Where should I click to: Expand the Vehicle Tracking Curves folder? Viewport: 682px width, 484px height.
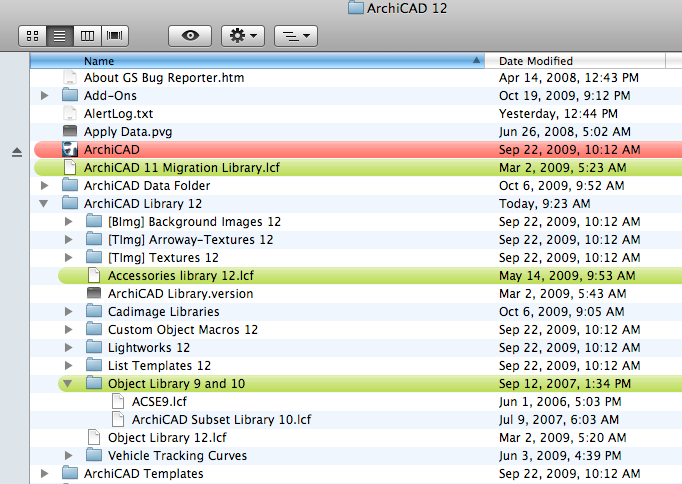tap(68, 455)
